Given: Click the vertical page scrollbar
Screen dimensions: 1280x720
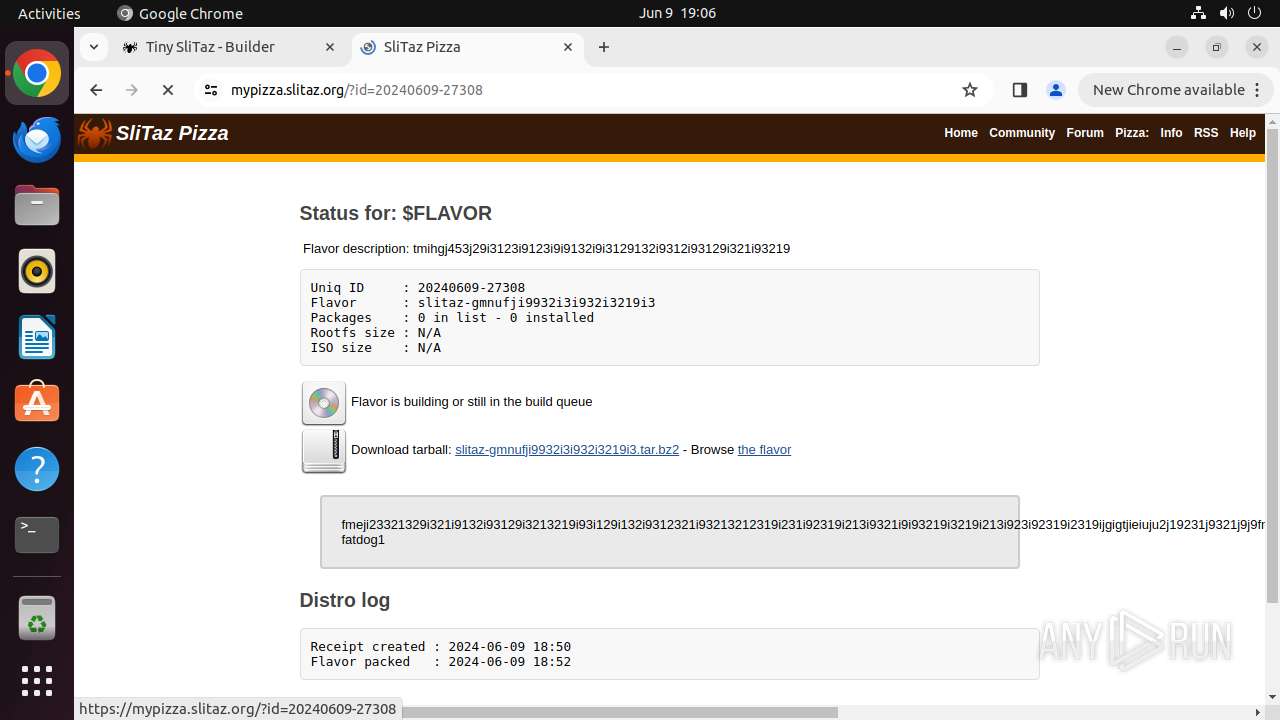Looking at the screenshot, I should (x=1272, y=365).
